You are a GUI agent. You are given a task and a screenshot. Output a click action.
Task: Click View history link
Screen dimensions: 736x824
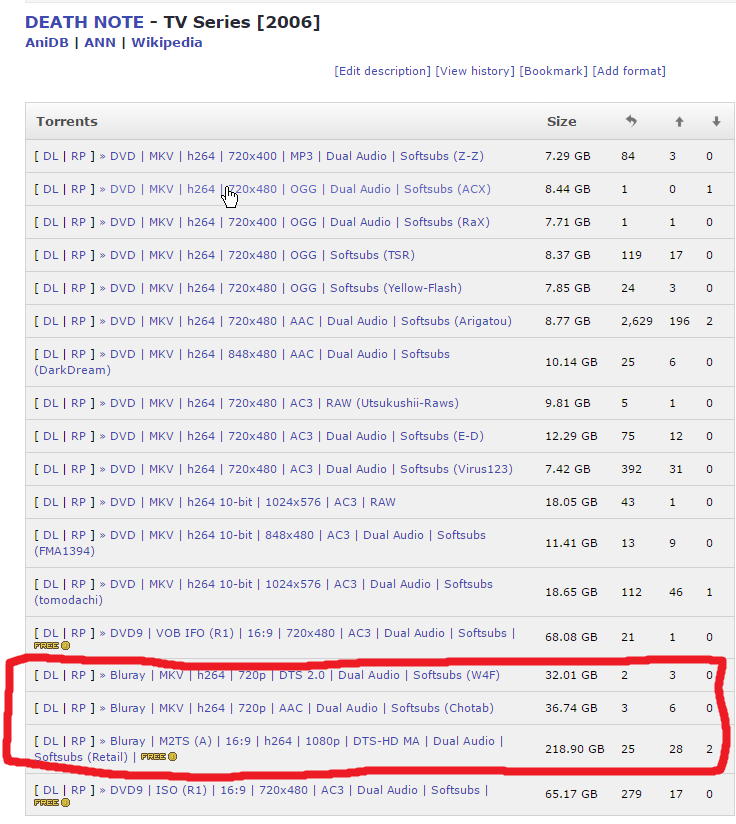coord(475,71)
